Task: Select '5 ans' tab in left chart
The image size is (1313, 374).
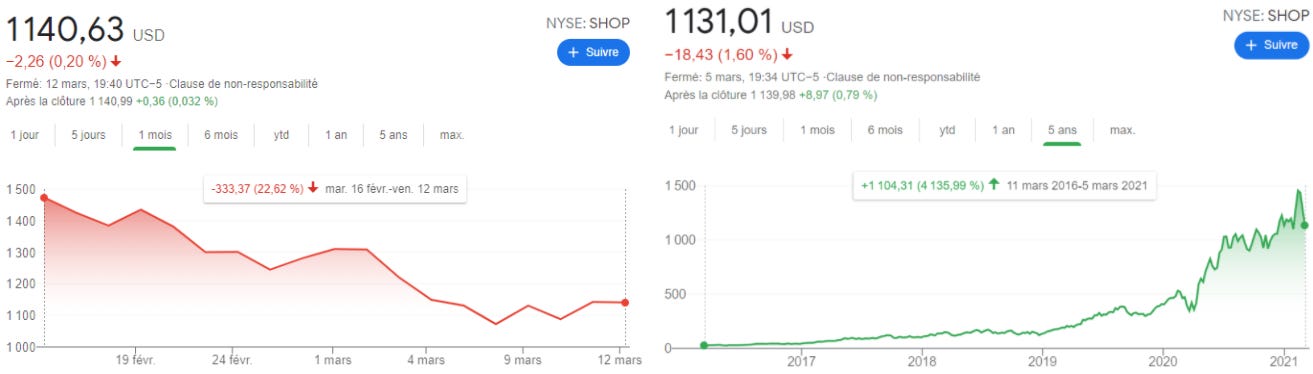Action: tap(394, 134)
